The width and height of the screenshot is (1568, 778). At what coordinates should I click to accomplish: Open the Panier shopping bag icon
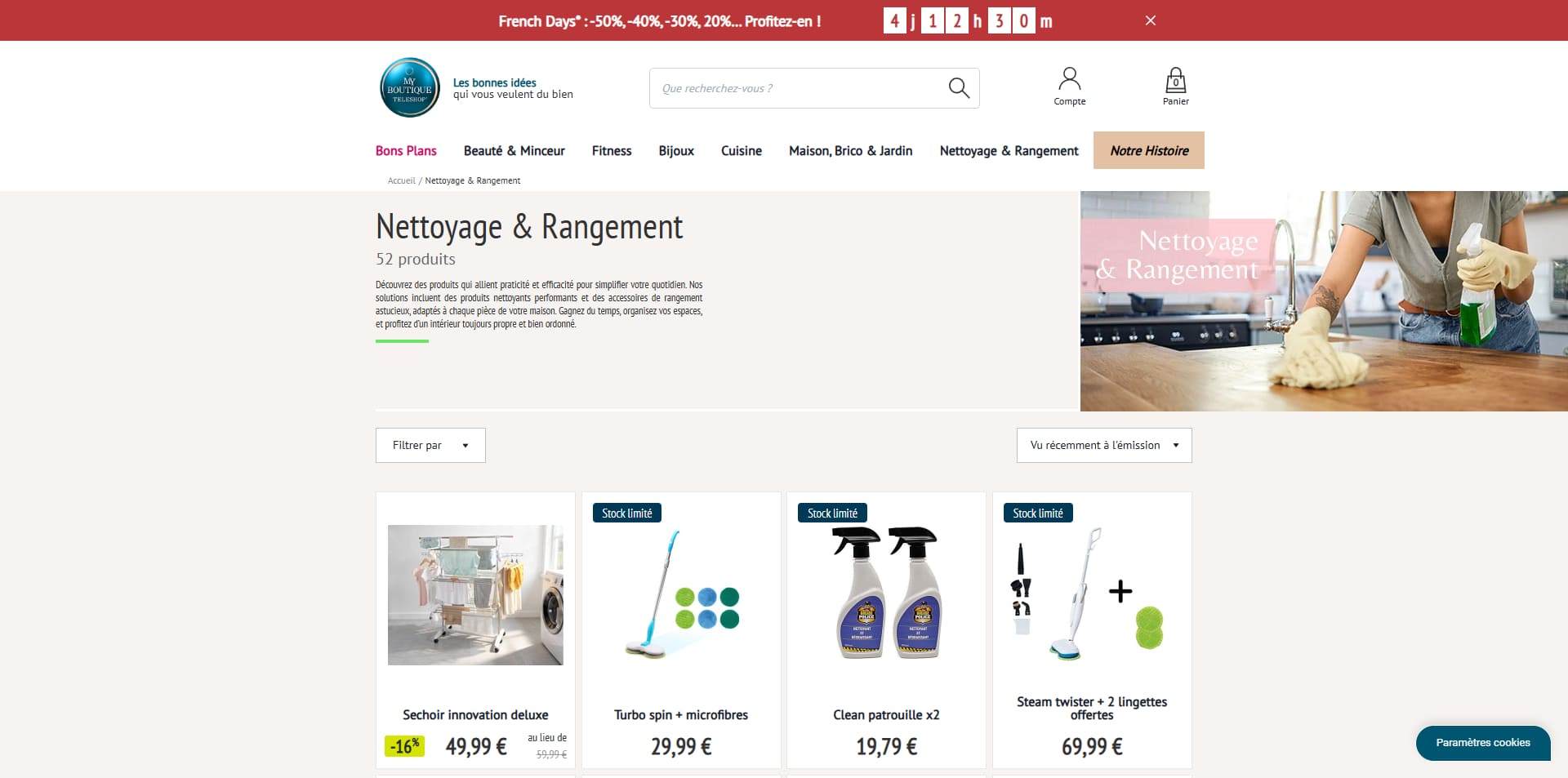(x=1175, y=87)
